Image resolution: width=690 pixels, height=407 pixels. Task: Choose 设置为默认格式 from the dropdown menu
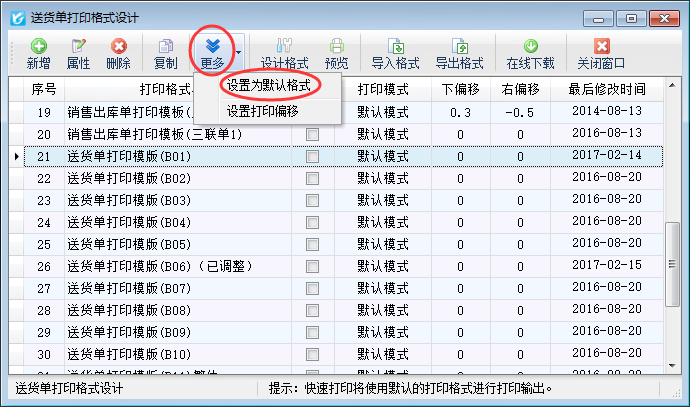click(x=268, y=87)
